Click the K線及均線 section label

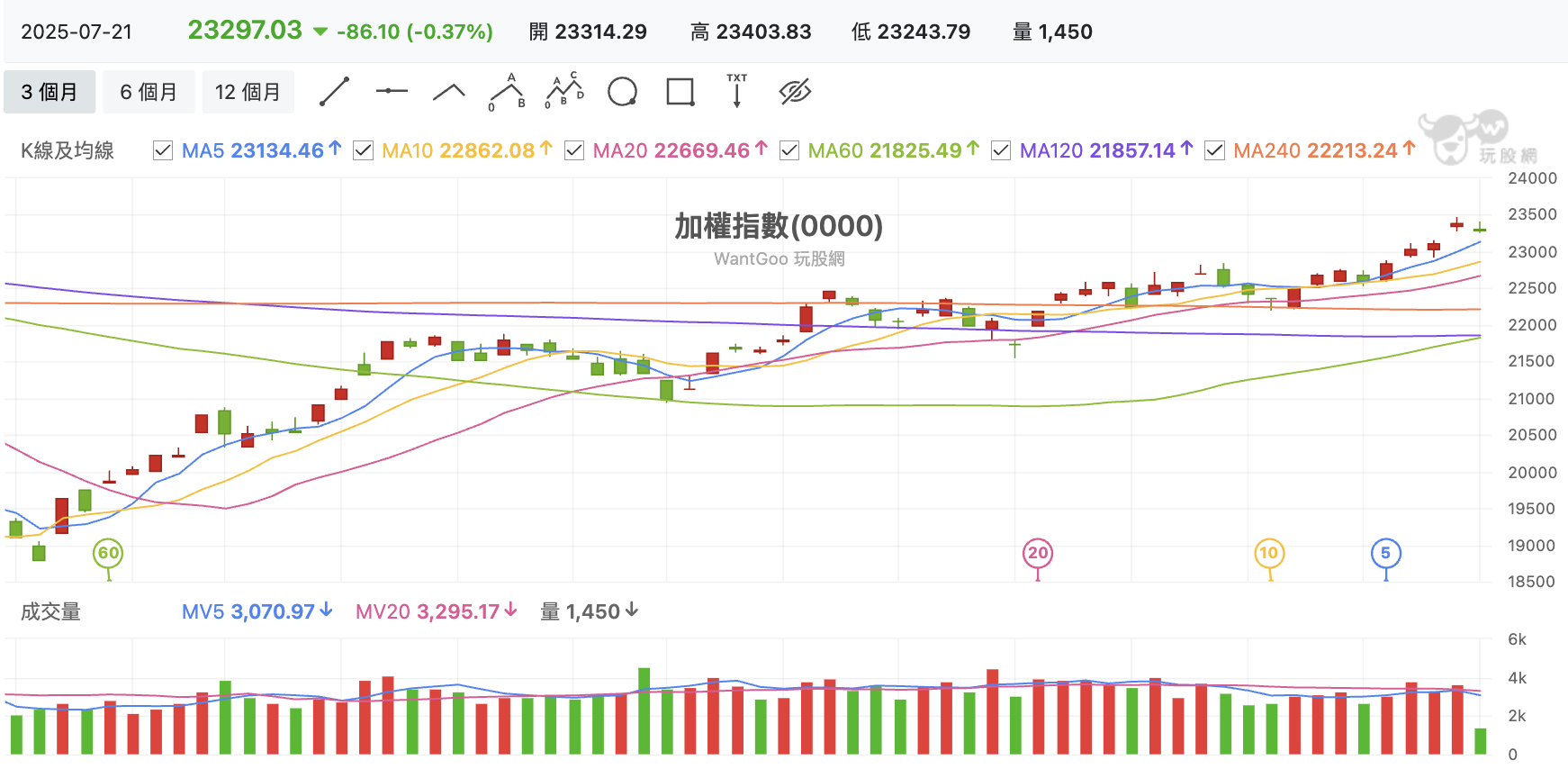[68, 150]
